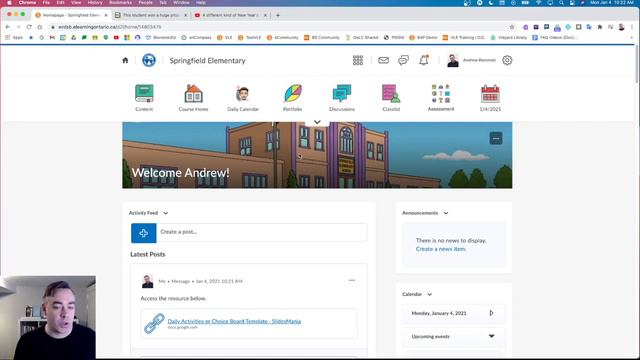Open the Classlist icon
This screenshot has width=640, height=360.
point(391,93)
